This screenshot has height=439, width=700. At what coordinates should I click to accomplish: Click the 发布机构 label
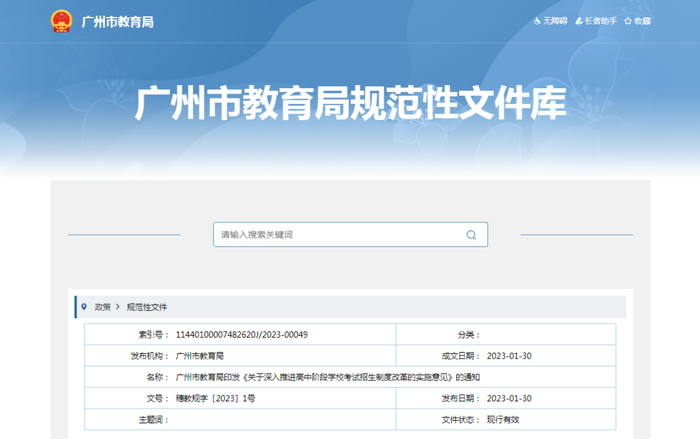click(149, 356)
